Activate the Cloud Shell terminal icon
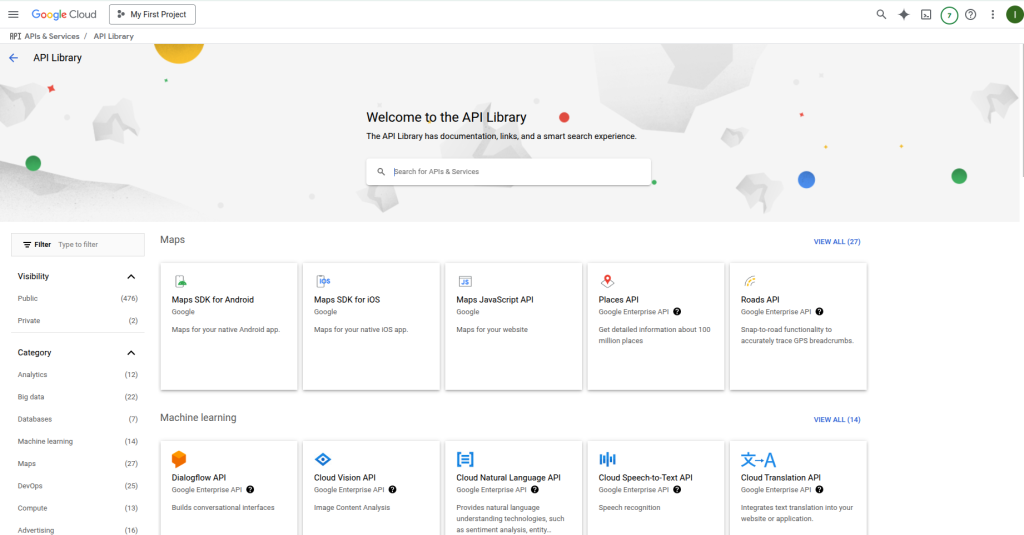This screenshot has width=1024, height=535. pos(926,15)
